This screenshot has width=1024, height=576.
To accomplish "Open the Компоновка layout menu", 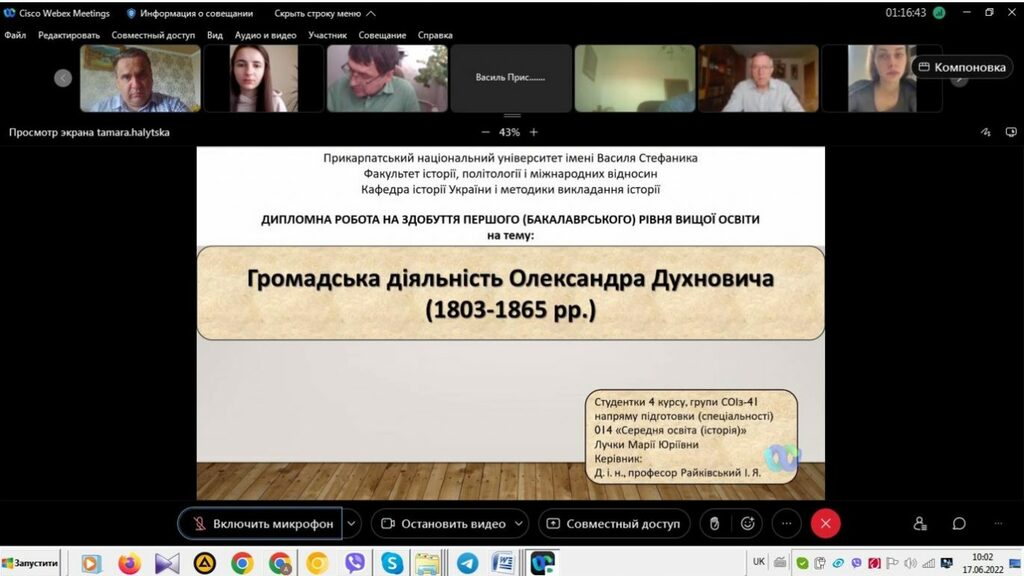I will point(961,67).
